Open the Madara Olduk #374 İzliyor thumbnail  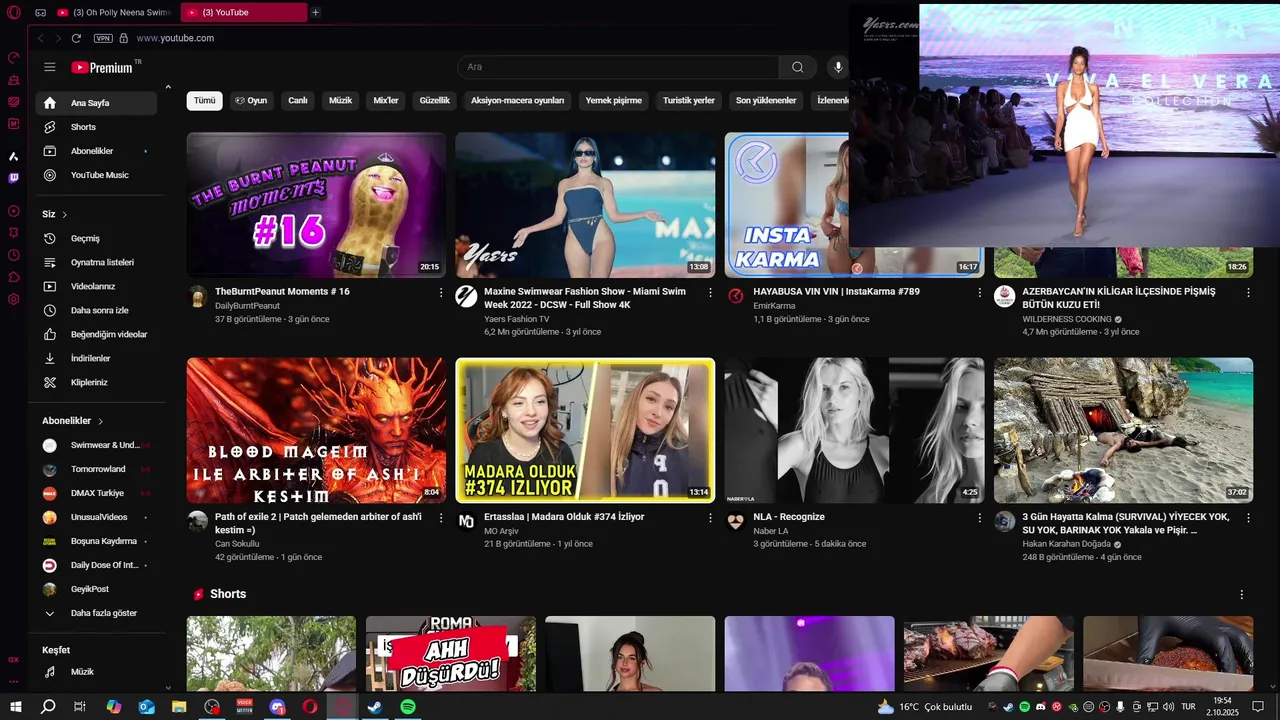coord(585,430)
